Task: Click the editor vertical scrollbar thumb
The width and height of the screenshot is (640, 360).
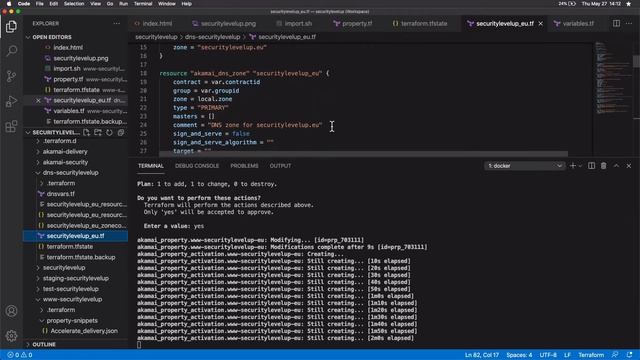Action: 636,61
